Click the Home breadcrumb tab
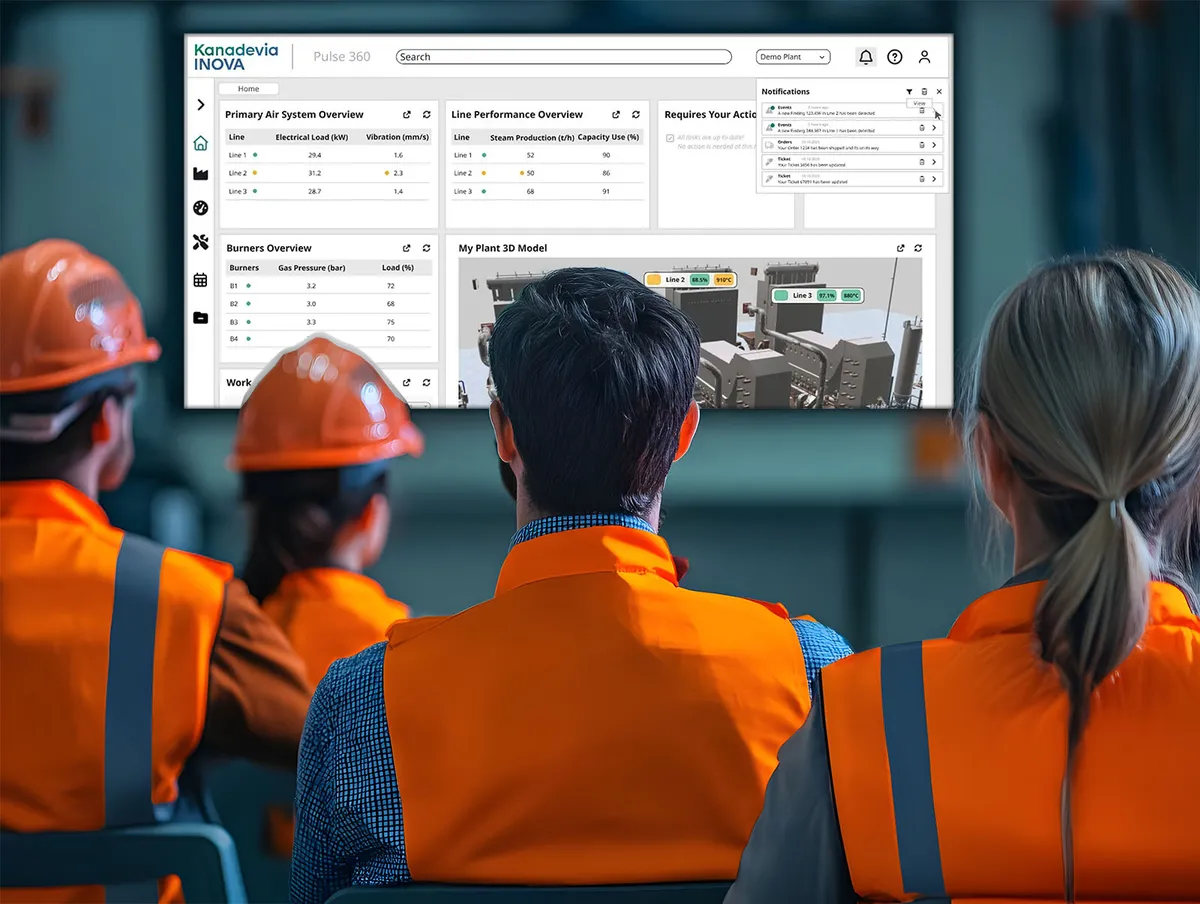Screen dimensions: 1200x904 (248, 89)
